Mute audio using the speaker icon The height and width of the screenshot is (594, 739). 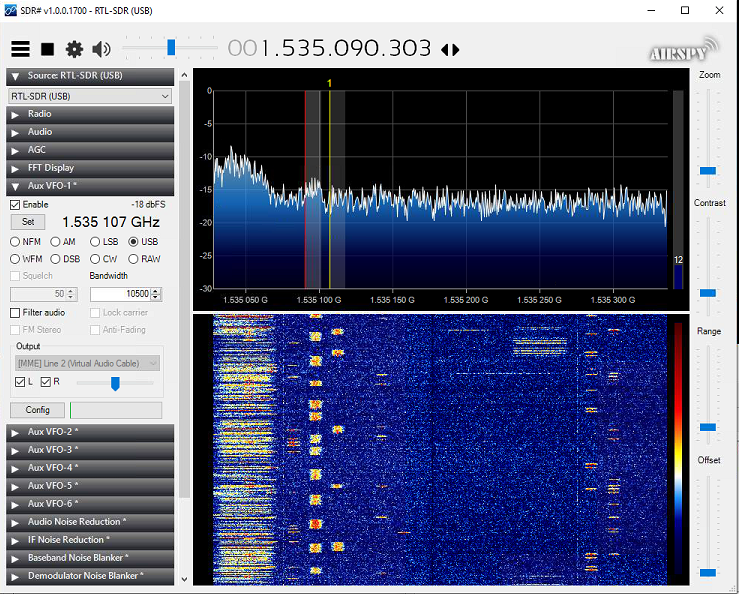101,49
